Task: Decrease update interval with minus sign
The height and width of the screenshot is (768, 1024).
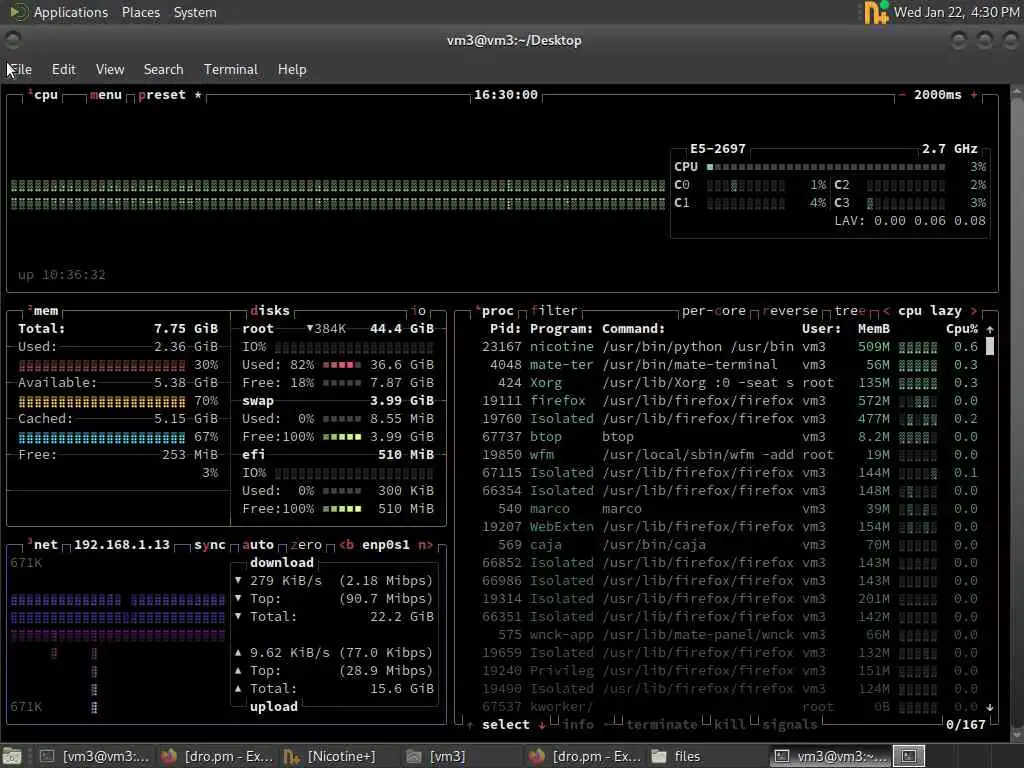Action: click(x=902, y=95)
